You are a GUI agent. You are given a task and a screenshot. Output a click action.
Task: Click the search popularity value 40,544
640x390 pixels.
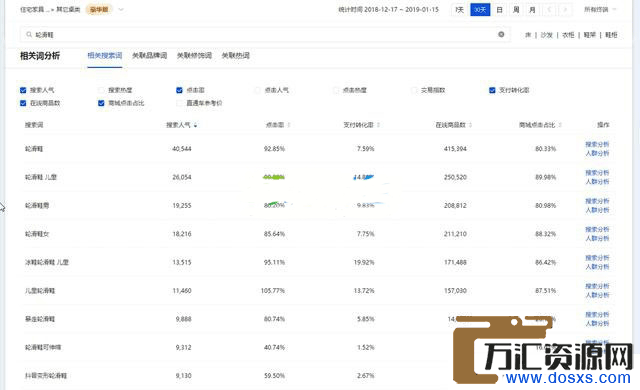(x=182, y=149)
